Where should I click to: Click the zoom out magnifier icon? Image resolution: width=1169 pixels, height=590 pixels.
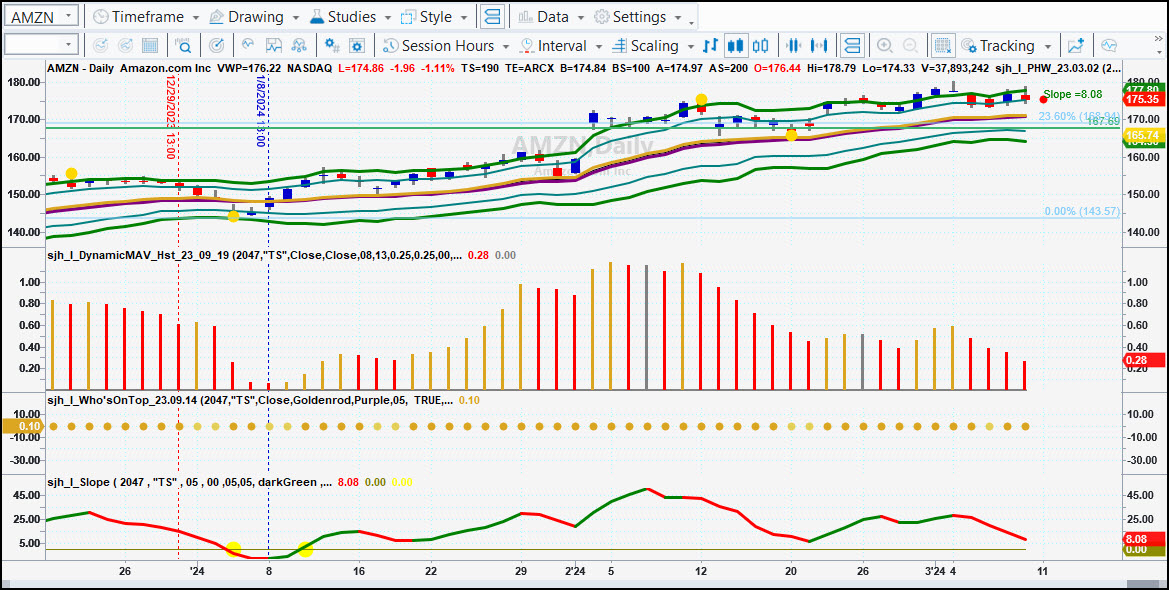[910, 46]
